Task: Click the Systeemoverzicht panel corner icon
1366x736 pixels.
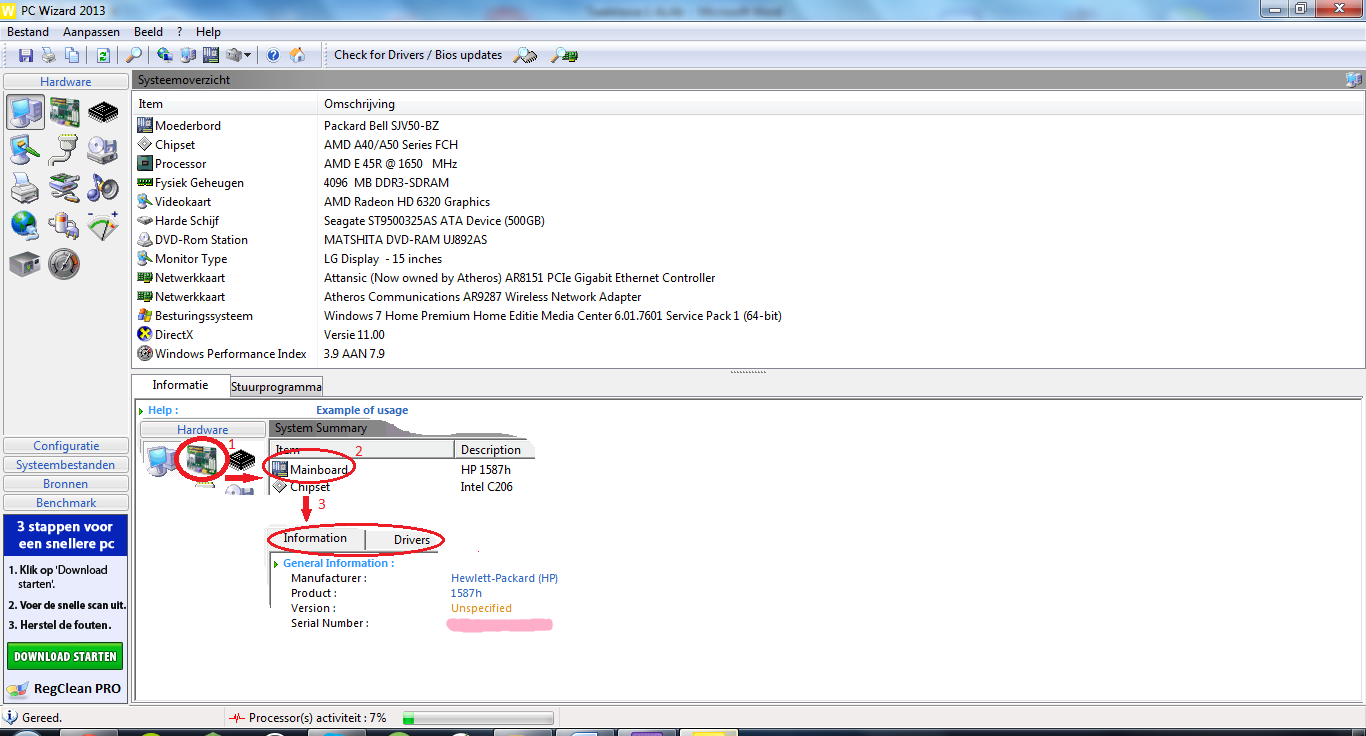Action: (1353, 80)
